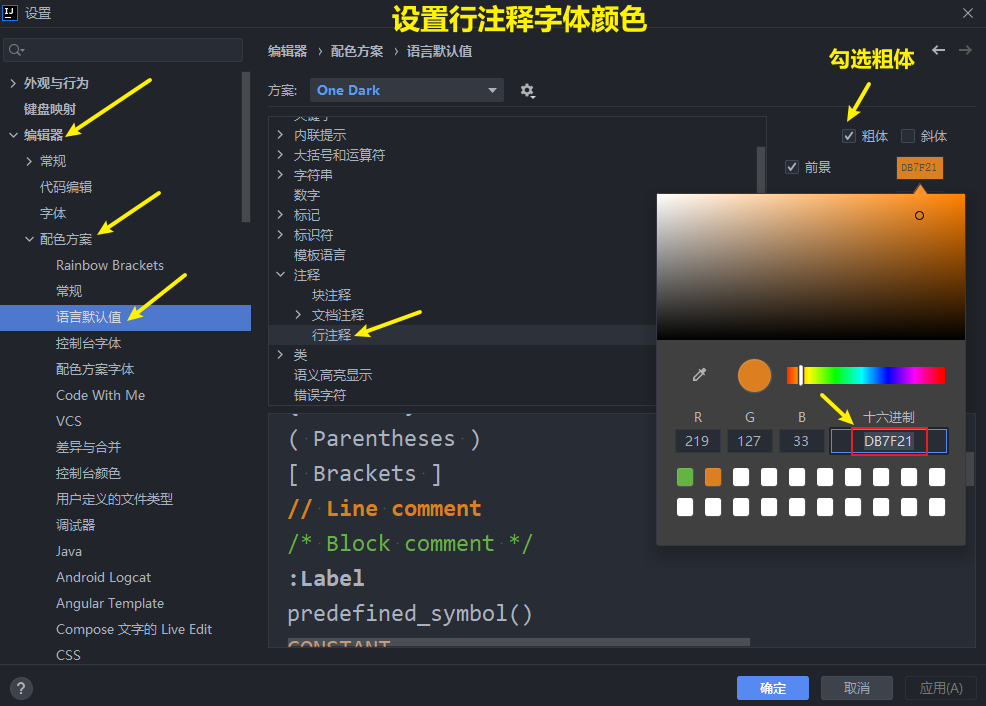This screenshot has height=706, width=986.
Task: Select 控制台字体 in the settings sidebar
Action: coord(88,343)
